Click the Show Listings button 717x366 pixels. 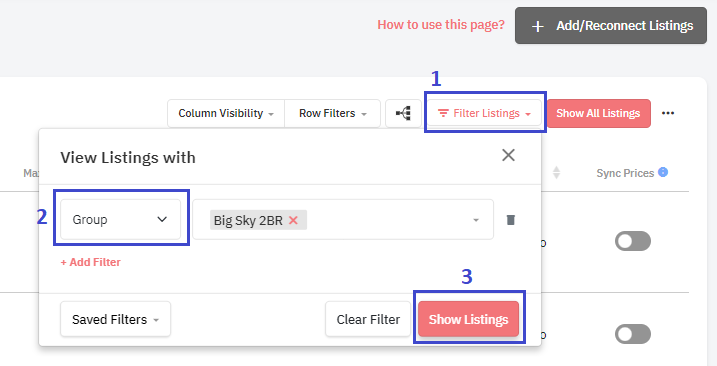468,319
